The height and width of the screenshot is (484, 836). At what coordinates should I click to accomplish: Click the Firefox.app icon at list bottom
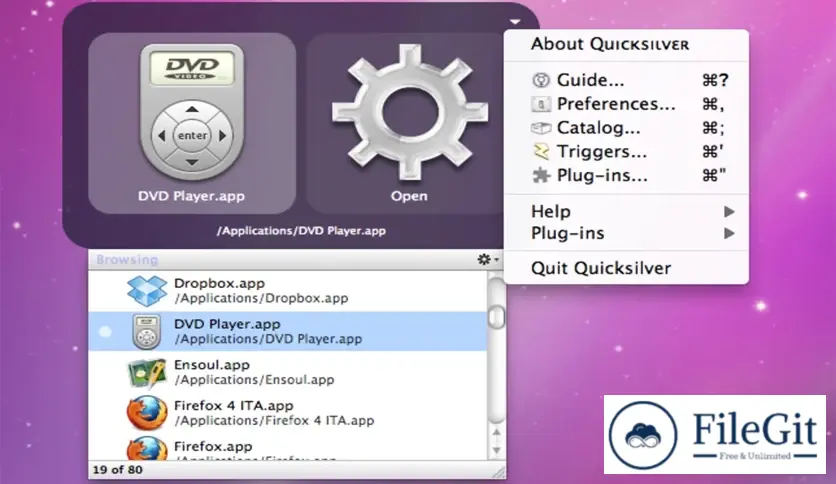pyautogui.click(x=147, y=448)
